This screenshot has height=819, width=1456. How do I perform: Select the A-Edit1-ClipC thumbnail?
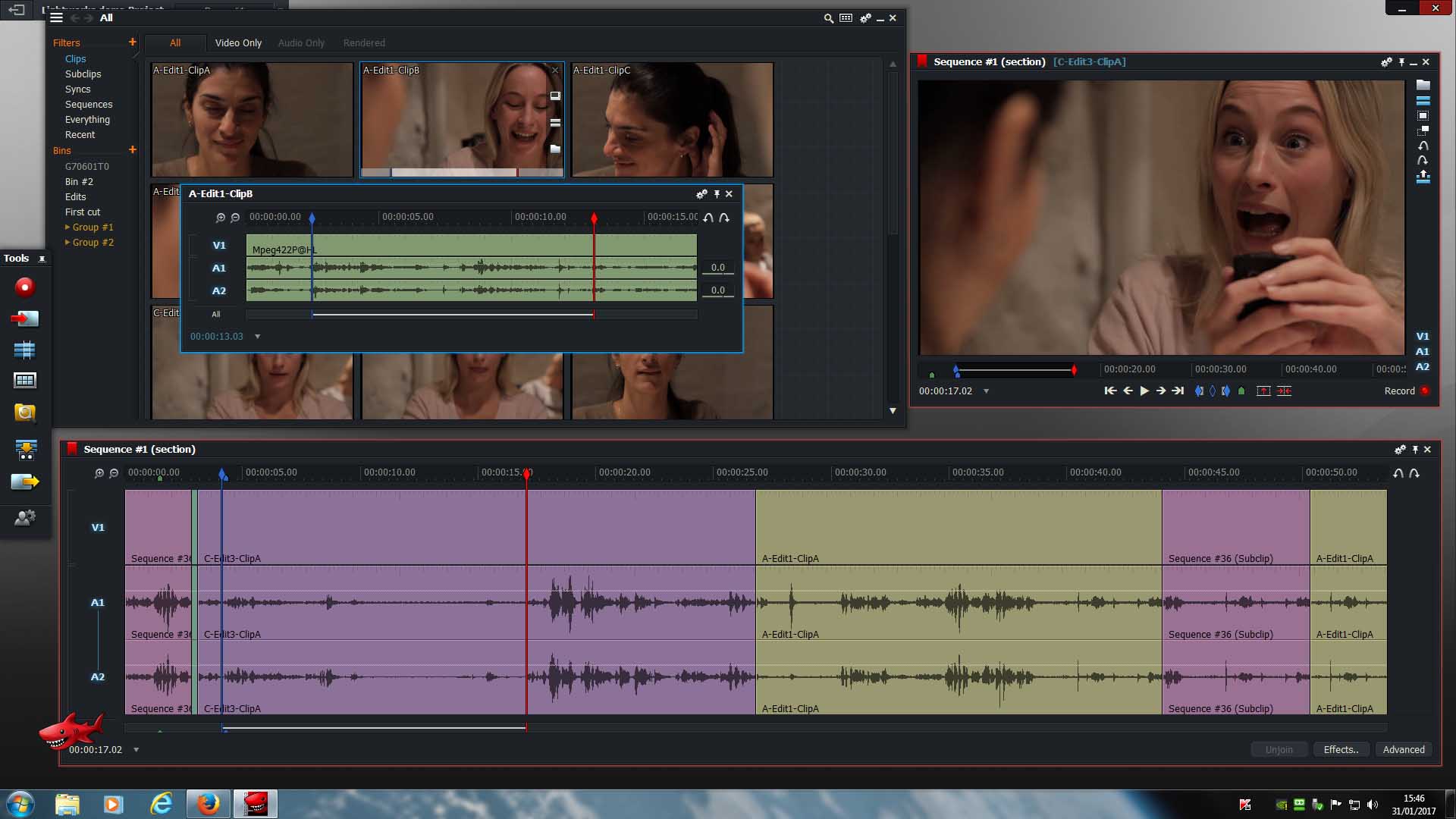pyautogui.click(x=673, y=120)
